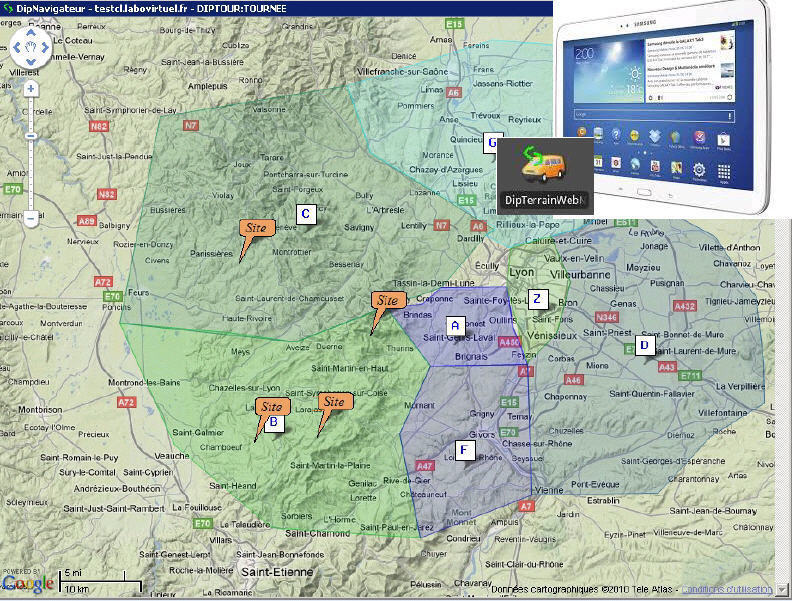Viewport: 792px width, 601px height.
Task: Click the E711 road shield
Action: (x=690, y=376)
